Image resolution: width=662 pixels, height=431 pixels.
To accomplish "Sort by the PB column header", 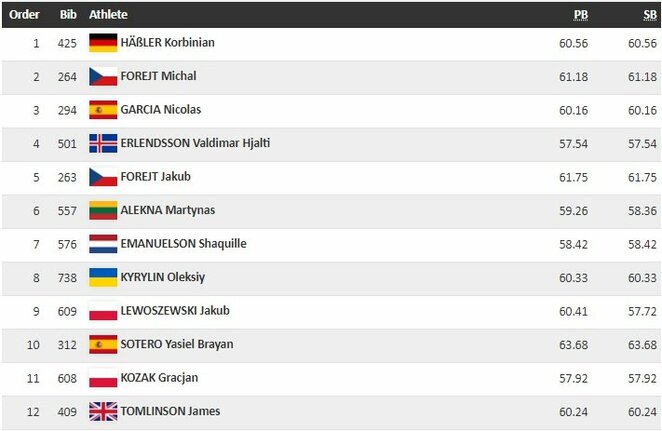I will click(580, 15).
